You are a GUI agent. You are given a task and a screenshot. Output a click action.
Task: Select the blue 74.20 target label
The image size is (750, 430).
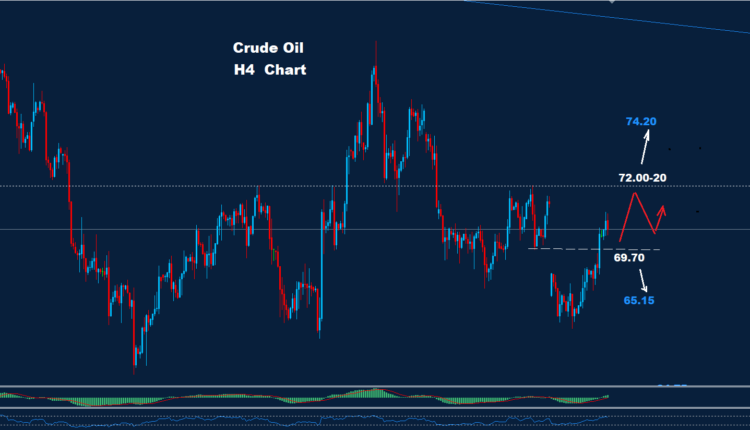coord(640,122)
